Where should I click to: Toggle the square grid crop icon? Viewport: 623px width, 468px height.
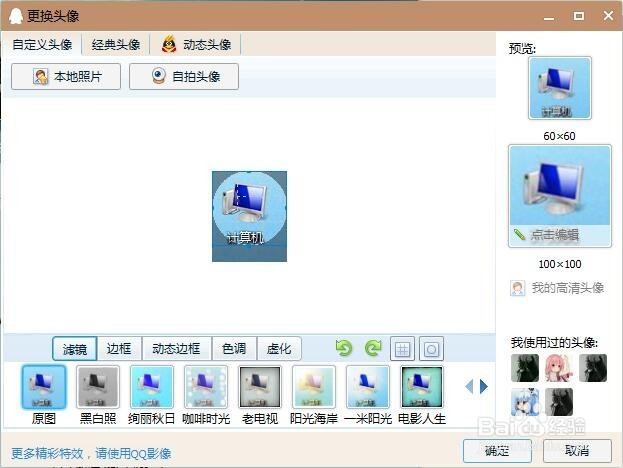pos(402,349)
